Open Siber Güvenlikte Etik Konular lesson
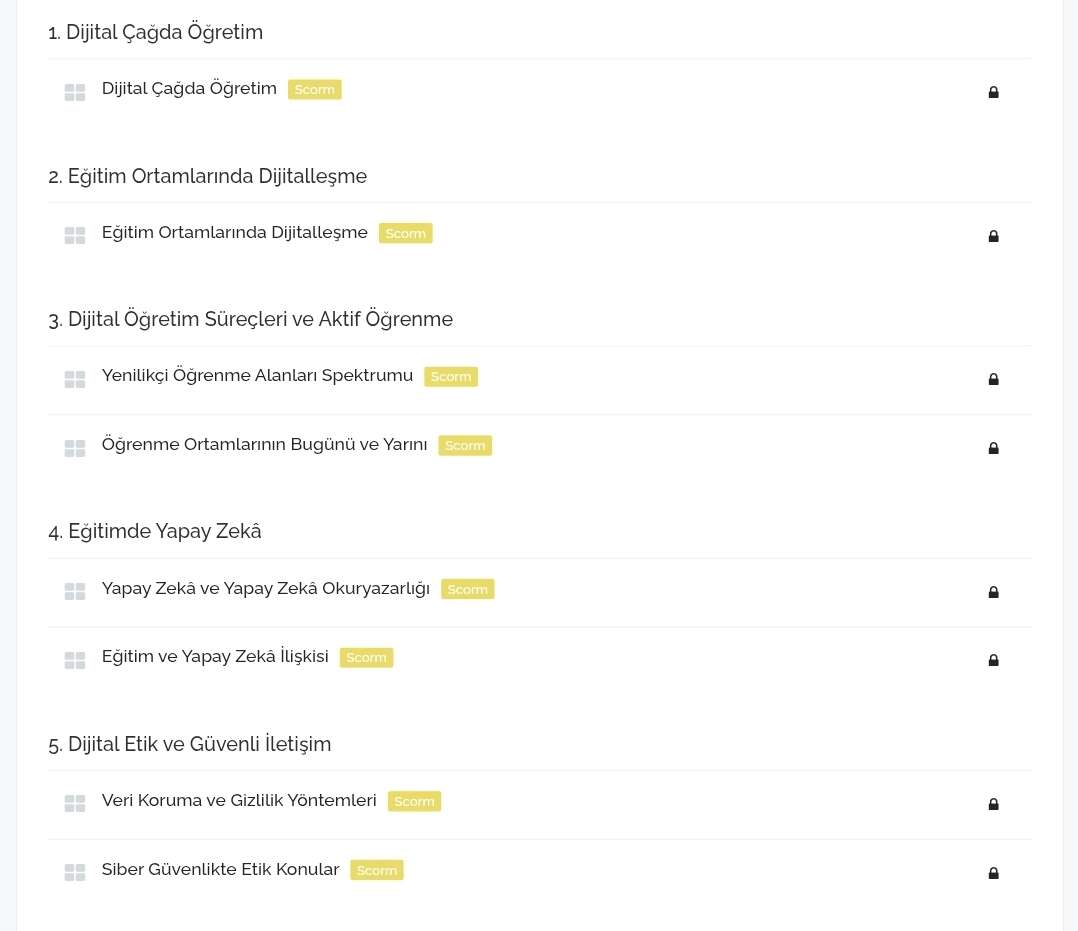 [x=220, y=870]
